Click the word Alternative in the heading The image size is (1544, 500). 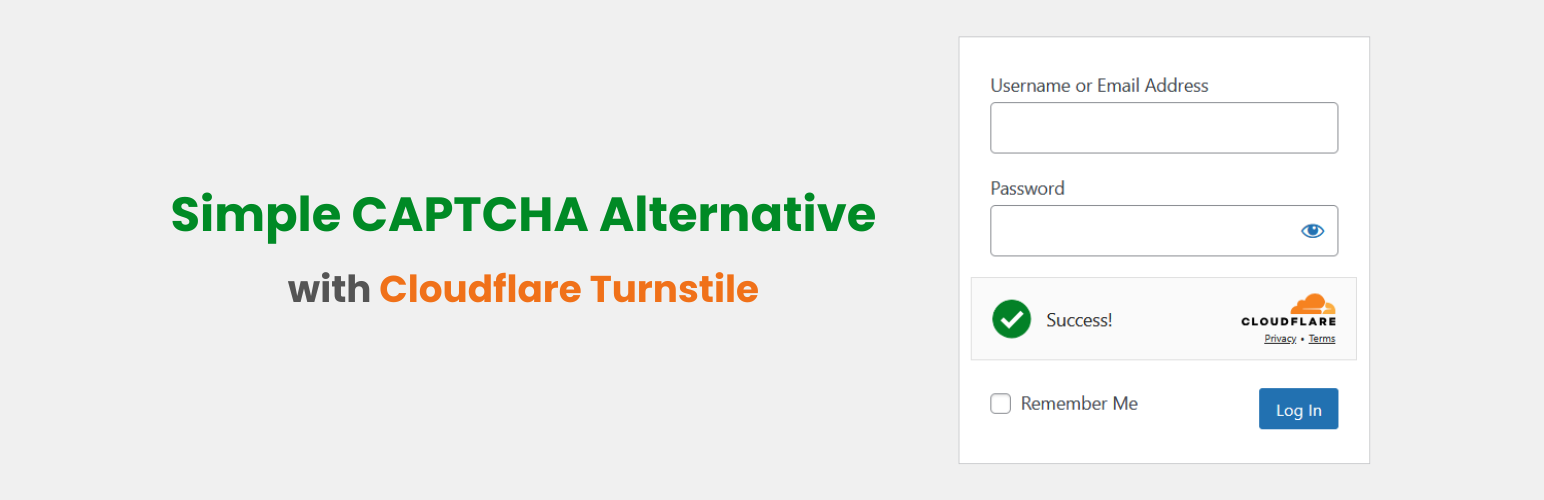tap(737, 215)
